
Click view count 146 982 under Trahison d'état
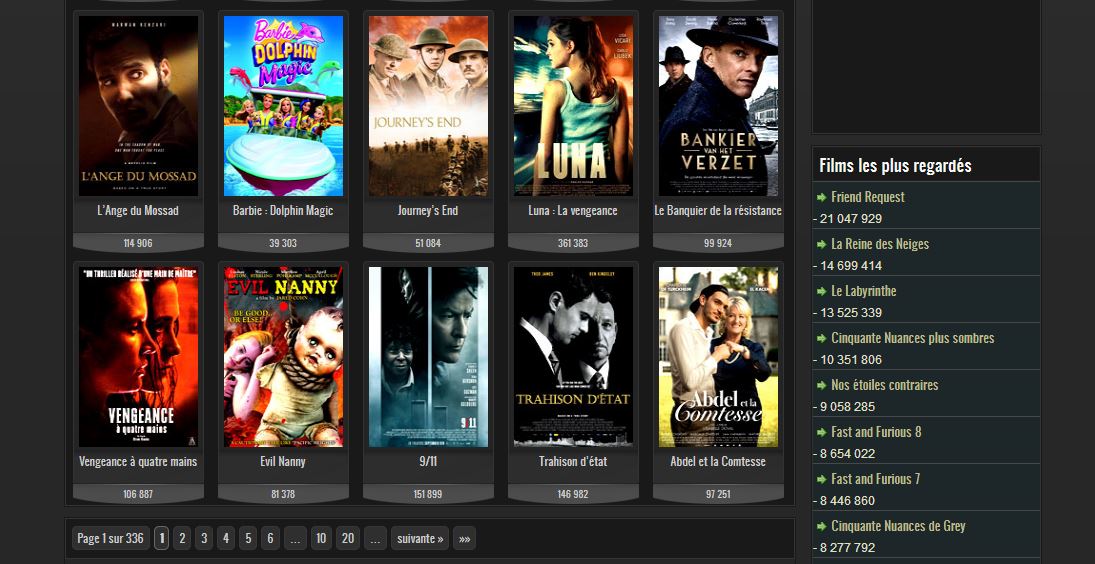click(x=573, y=494)
